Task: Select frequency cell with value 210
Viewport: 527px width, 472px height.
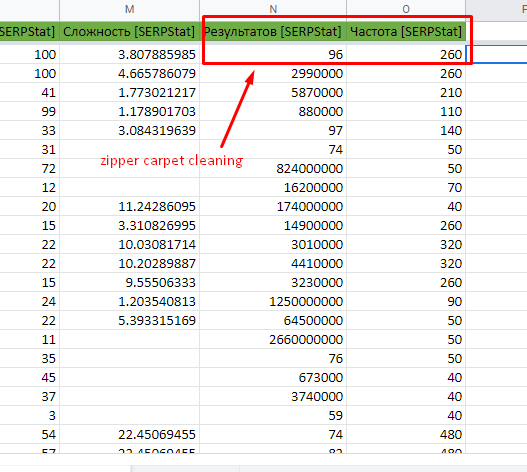Action: coord(406,92)
